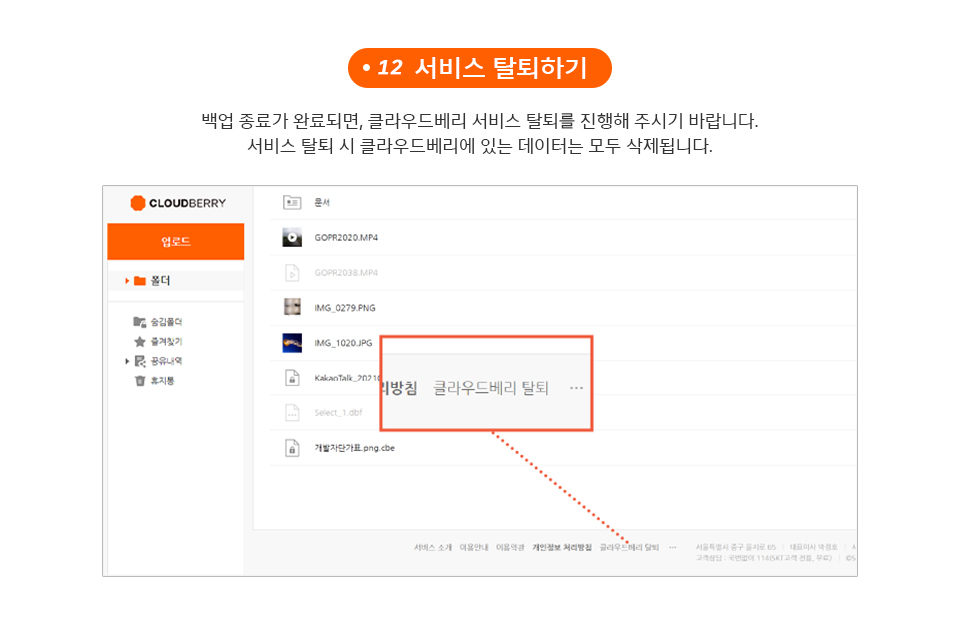Open the hidden folder (숨김폴더) icon
The image size is (960, 620).
pos(140,321)
